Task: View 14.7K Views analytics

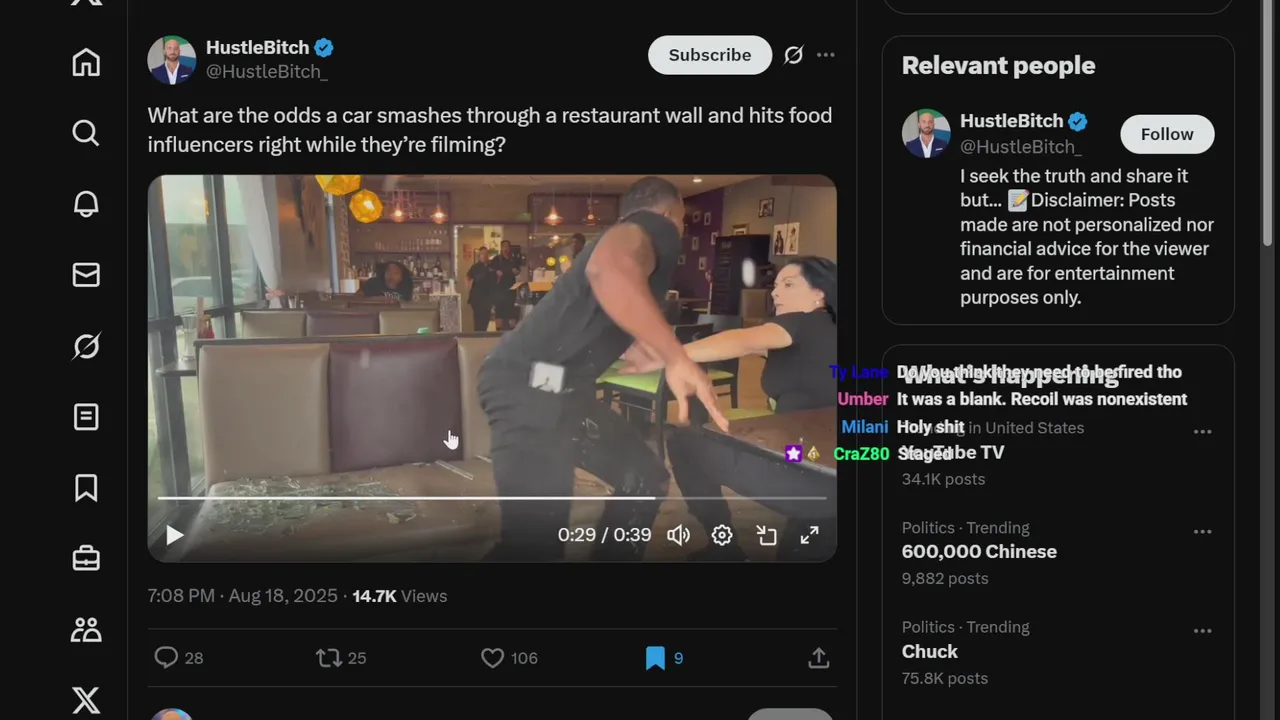Action: coord(400,596)
